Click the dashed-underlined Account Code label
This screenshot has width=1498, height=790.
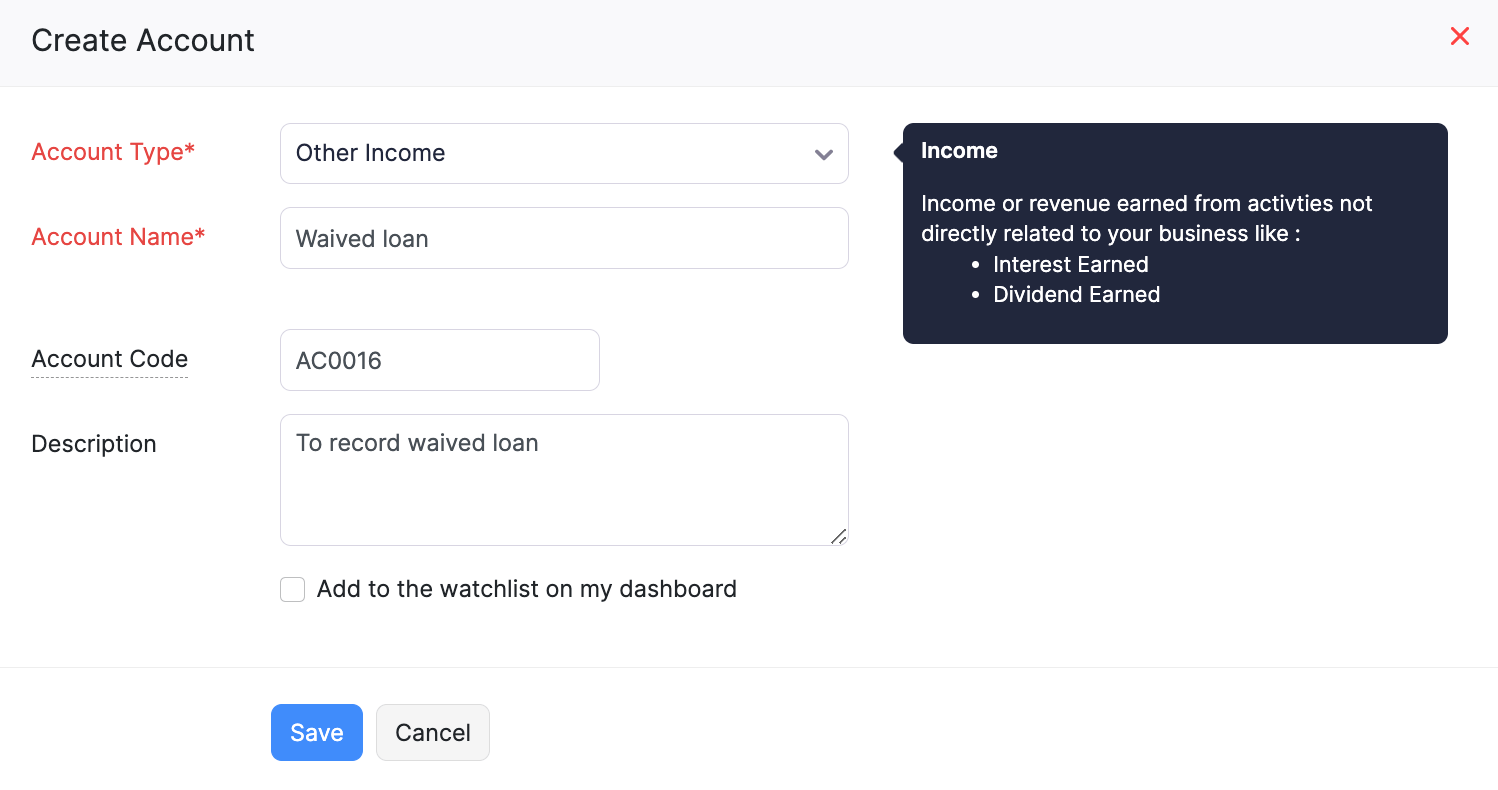coord(109,359)
